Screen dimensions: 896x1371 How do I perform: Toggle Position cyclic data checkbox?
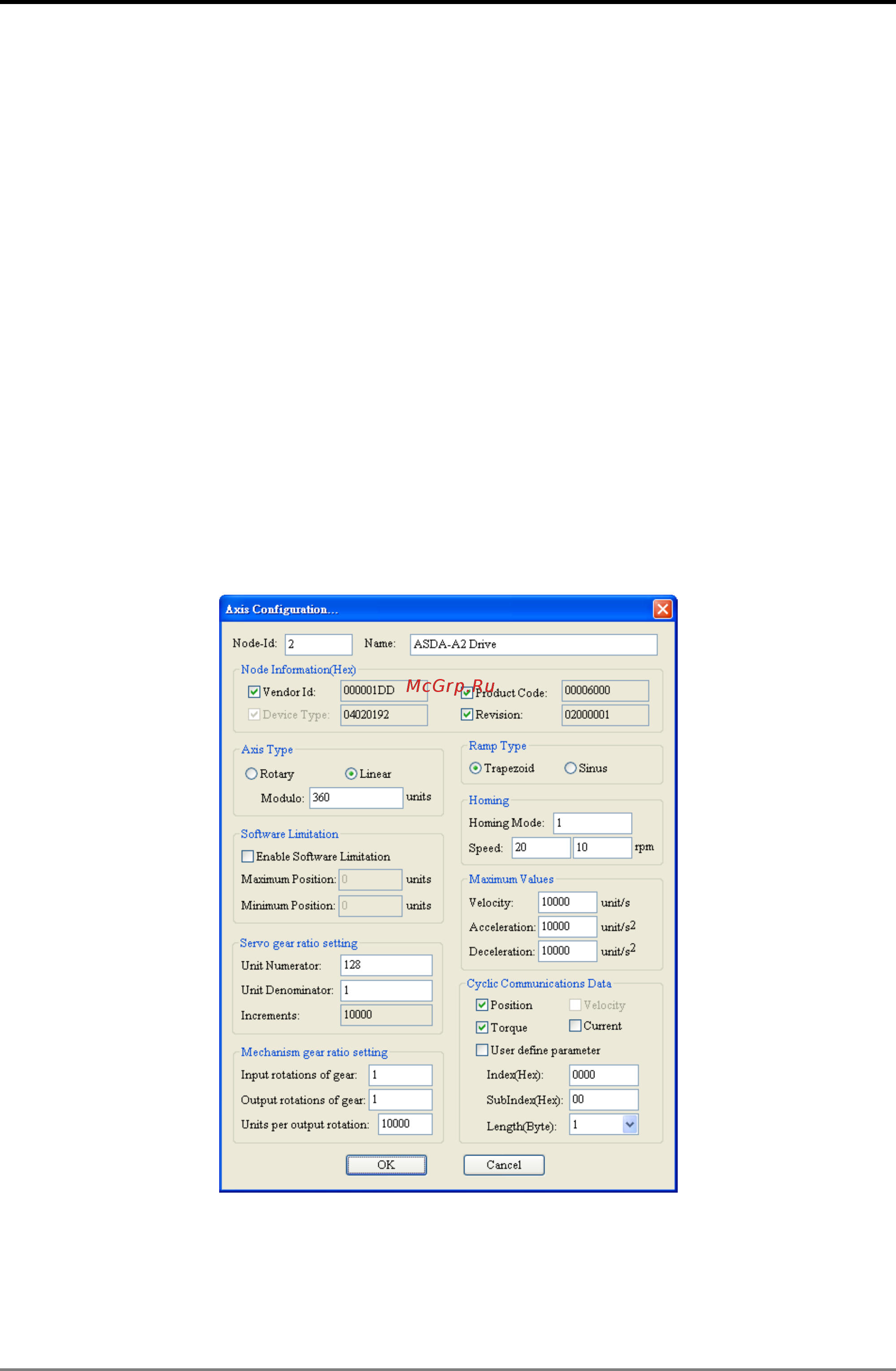pos(482,1005)
